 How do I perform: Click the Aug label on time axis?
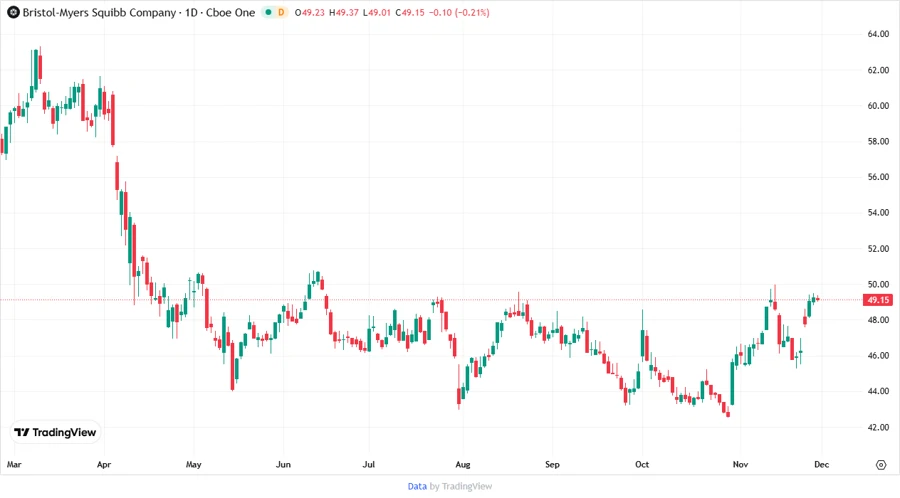point(463,464)
